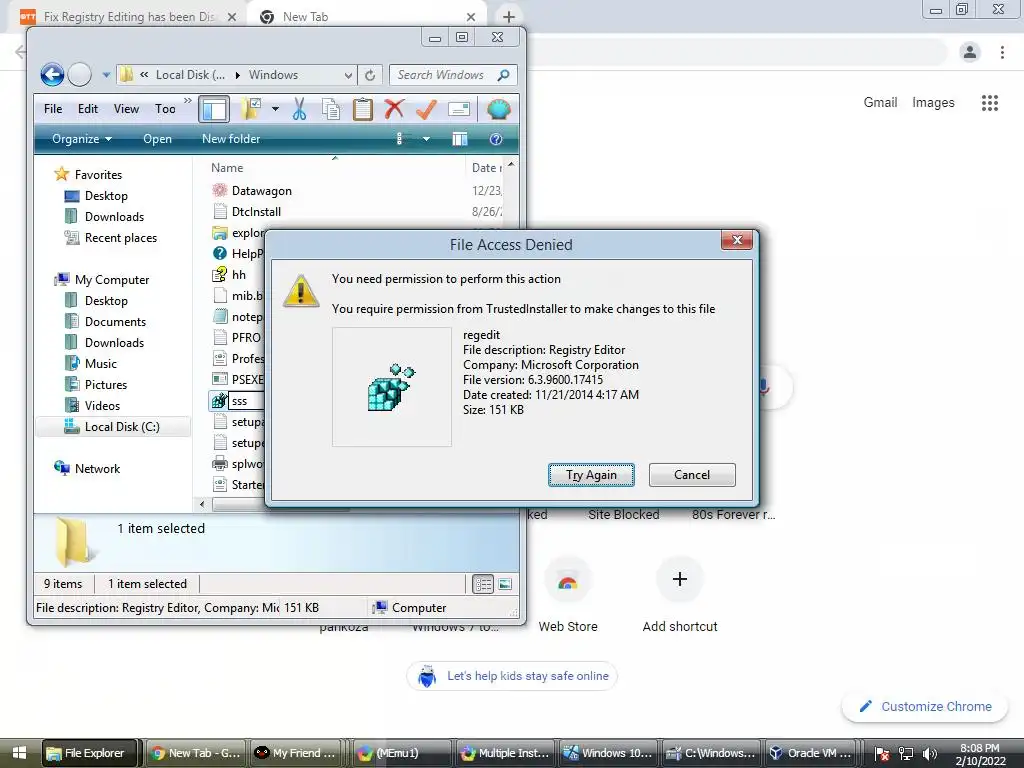Image resolution: width=1024 pixels, height=768 pixels.
Task: Open the File menu
Action: pyautogui.click(x=53, y=109)
